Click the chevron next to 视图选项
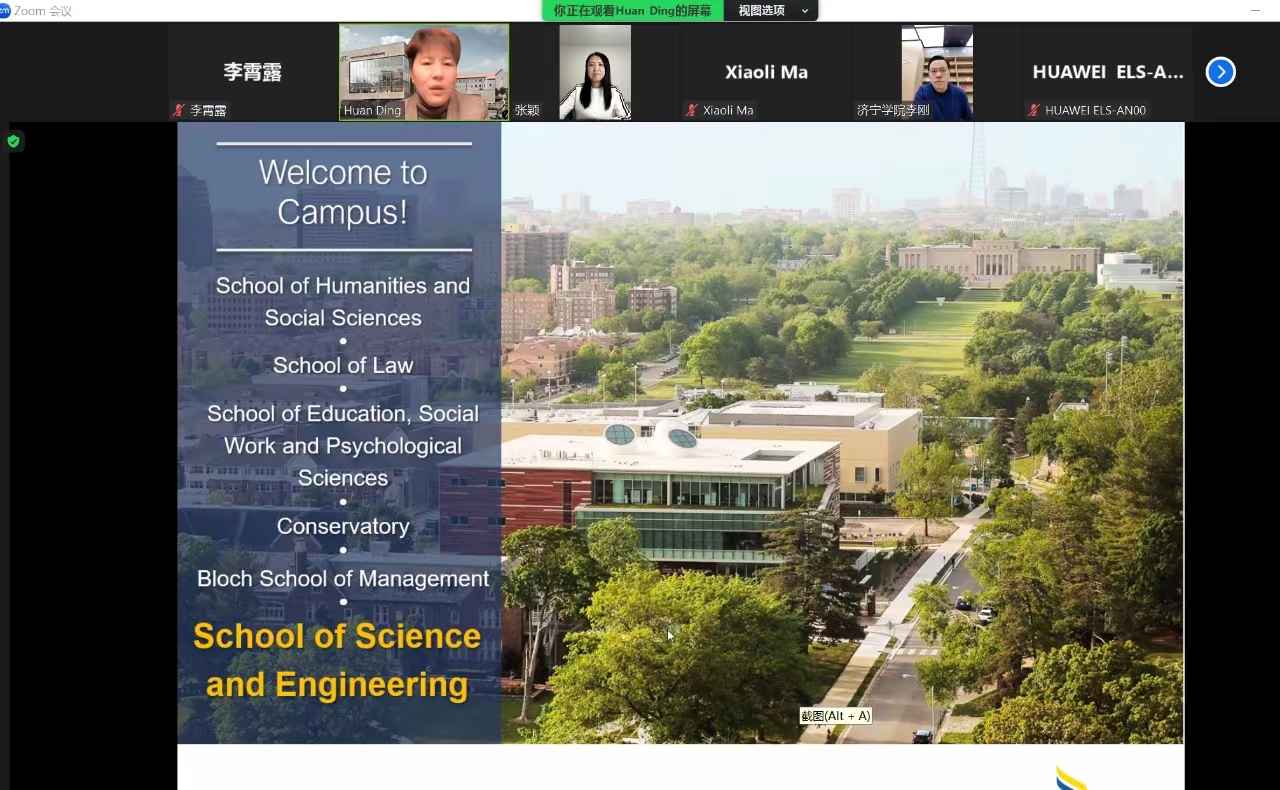The height and width of the screenshot is (790, 1280). tap(804, 11)
